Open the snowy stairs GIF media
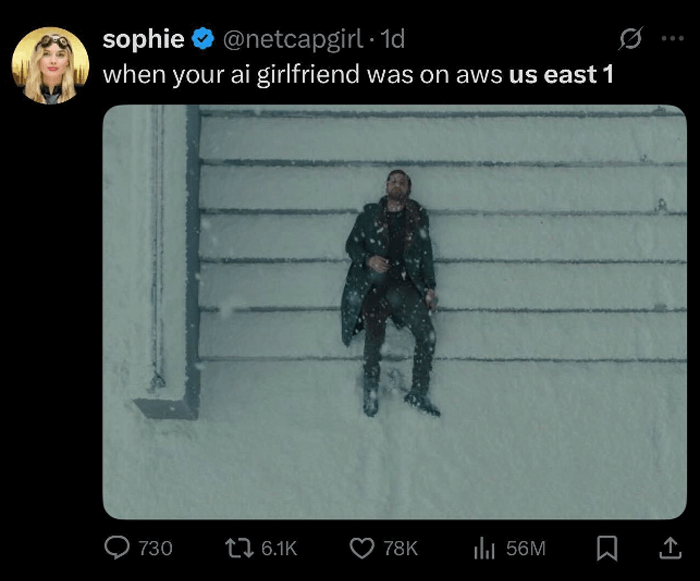Image resolution: width=700 pixels, height=581 pixels. [x=395, y=312]
